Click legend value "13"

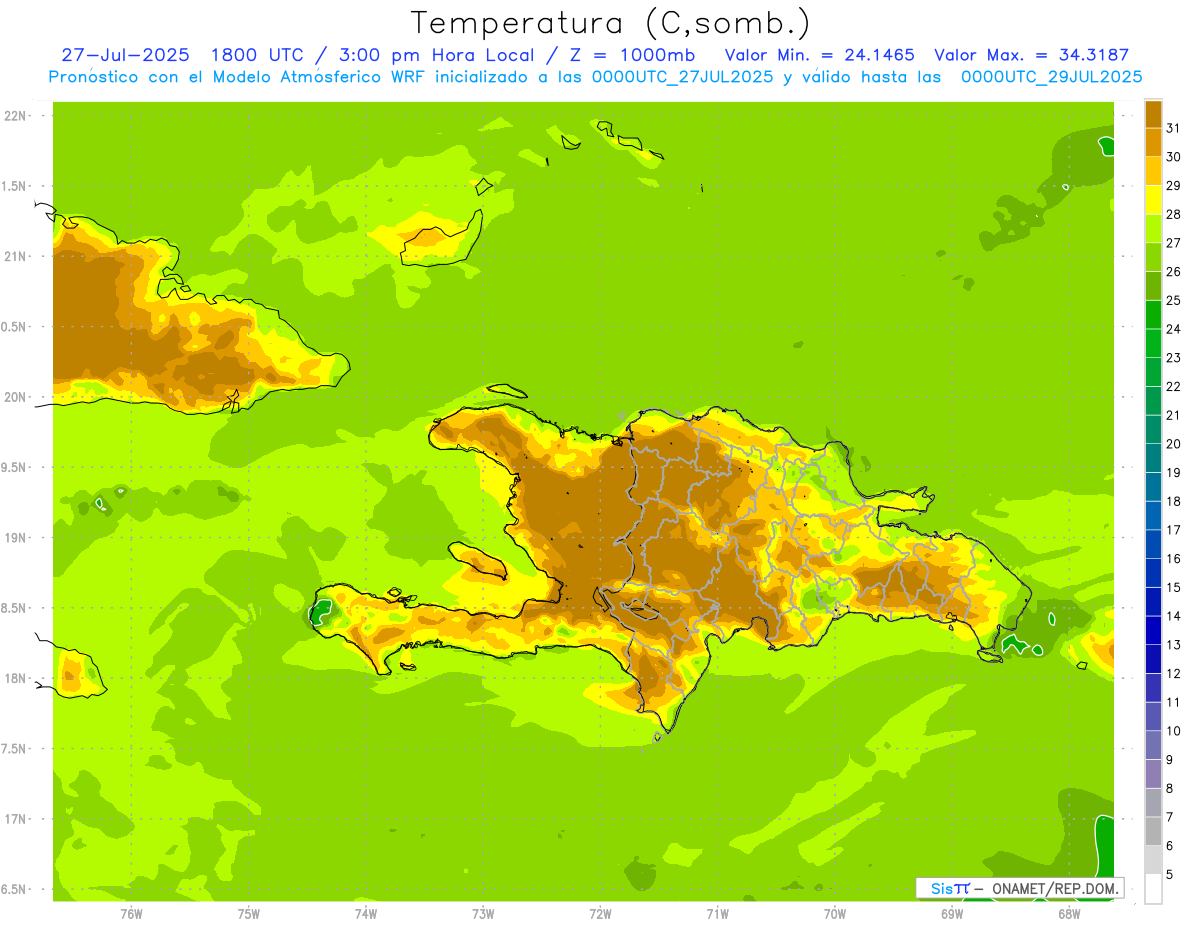point(1173,645)
